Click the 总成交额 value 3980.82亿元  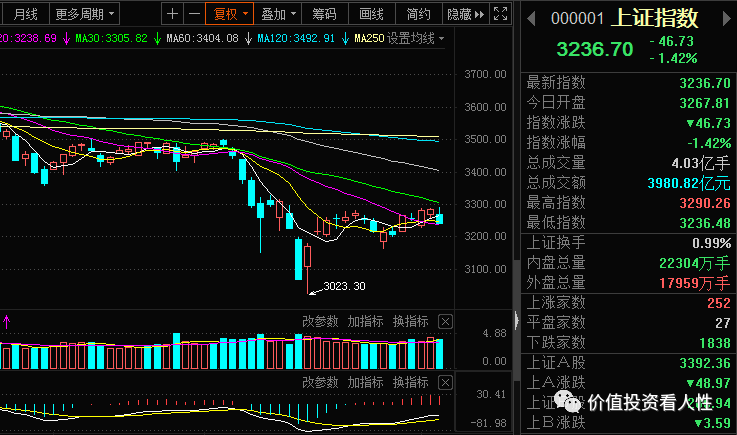[x=689, y=183]
